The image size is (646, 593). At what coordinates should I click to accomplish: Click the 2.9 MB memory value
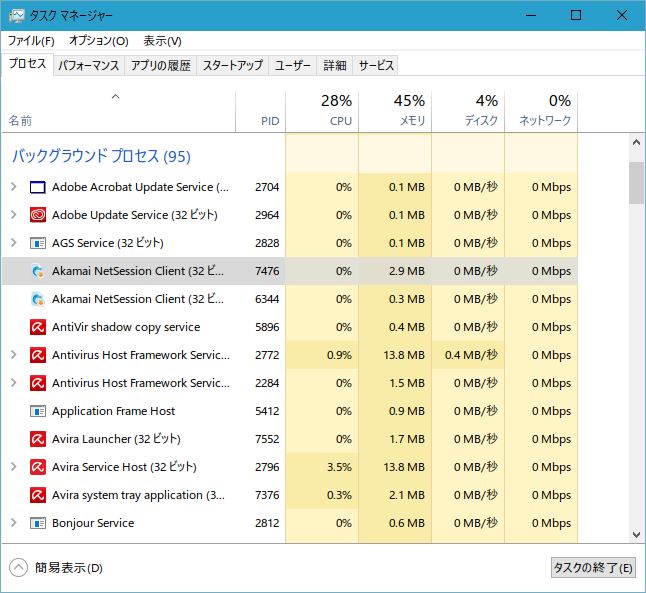(x=407, y=271)
